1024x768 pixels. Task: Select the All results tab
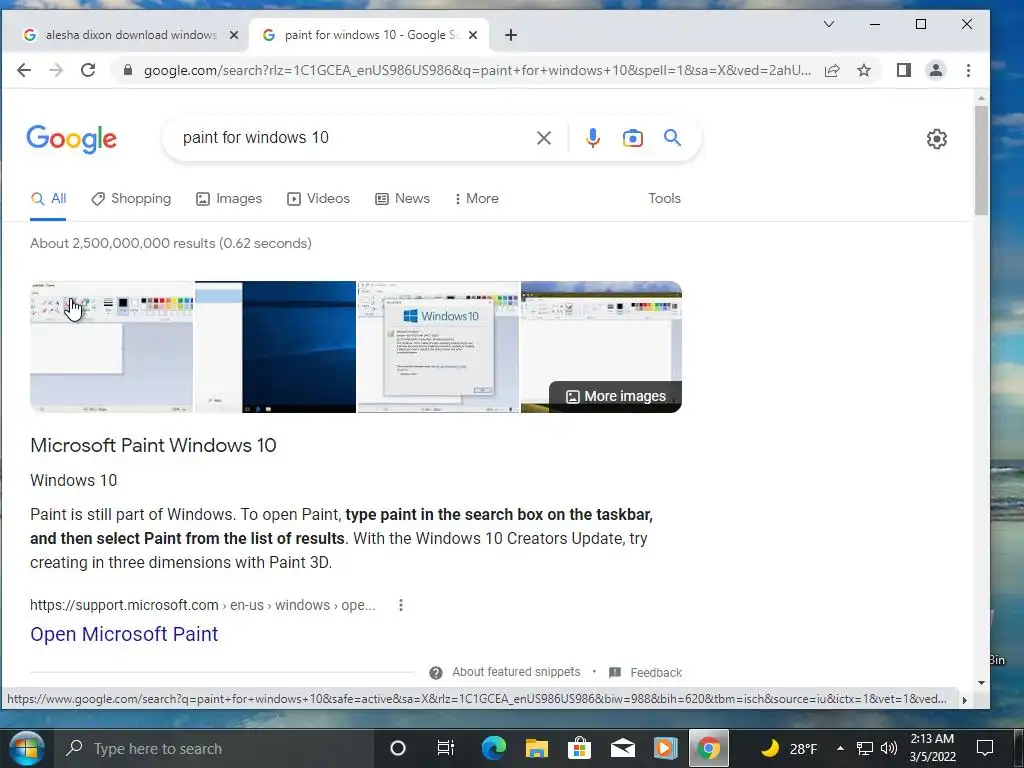pyautogui.click(x=48, y=199)
